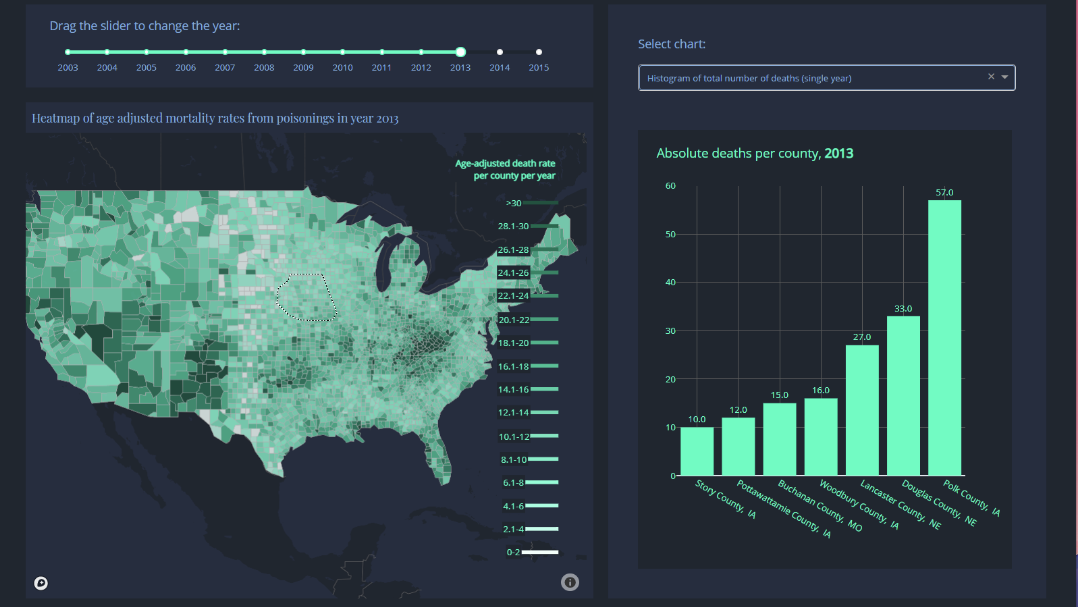1078x607 pixels.
Task: Click the Mapbox logo on the map
Action: [41, 583]
